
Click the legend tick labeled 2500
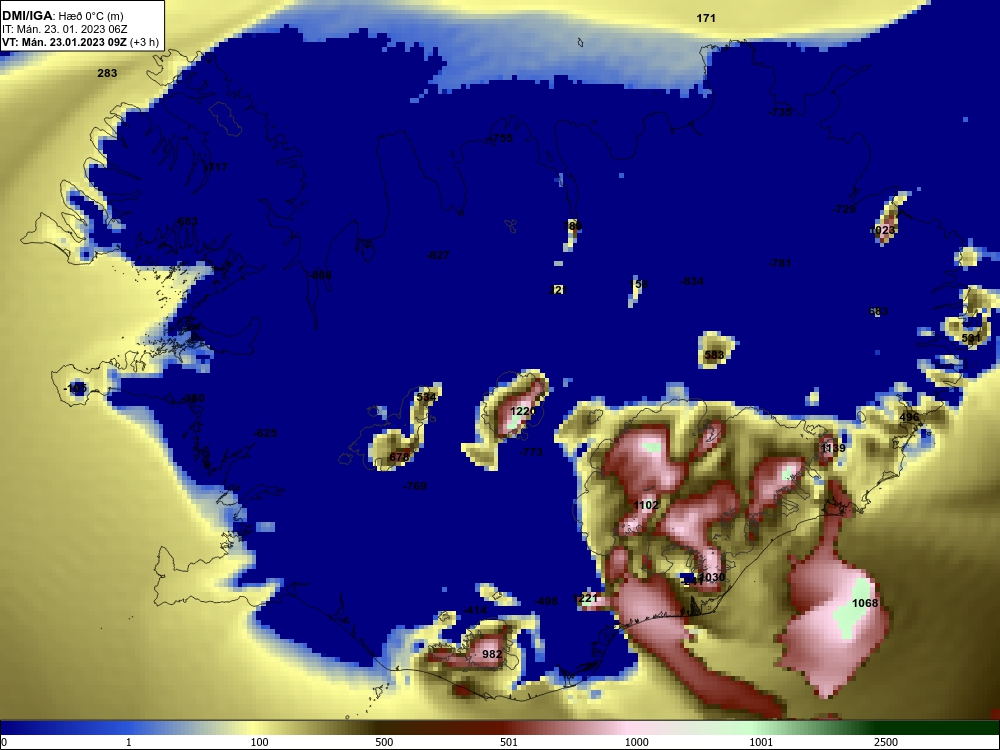(886, 742)
